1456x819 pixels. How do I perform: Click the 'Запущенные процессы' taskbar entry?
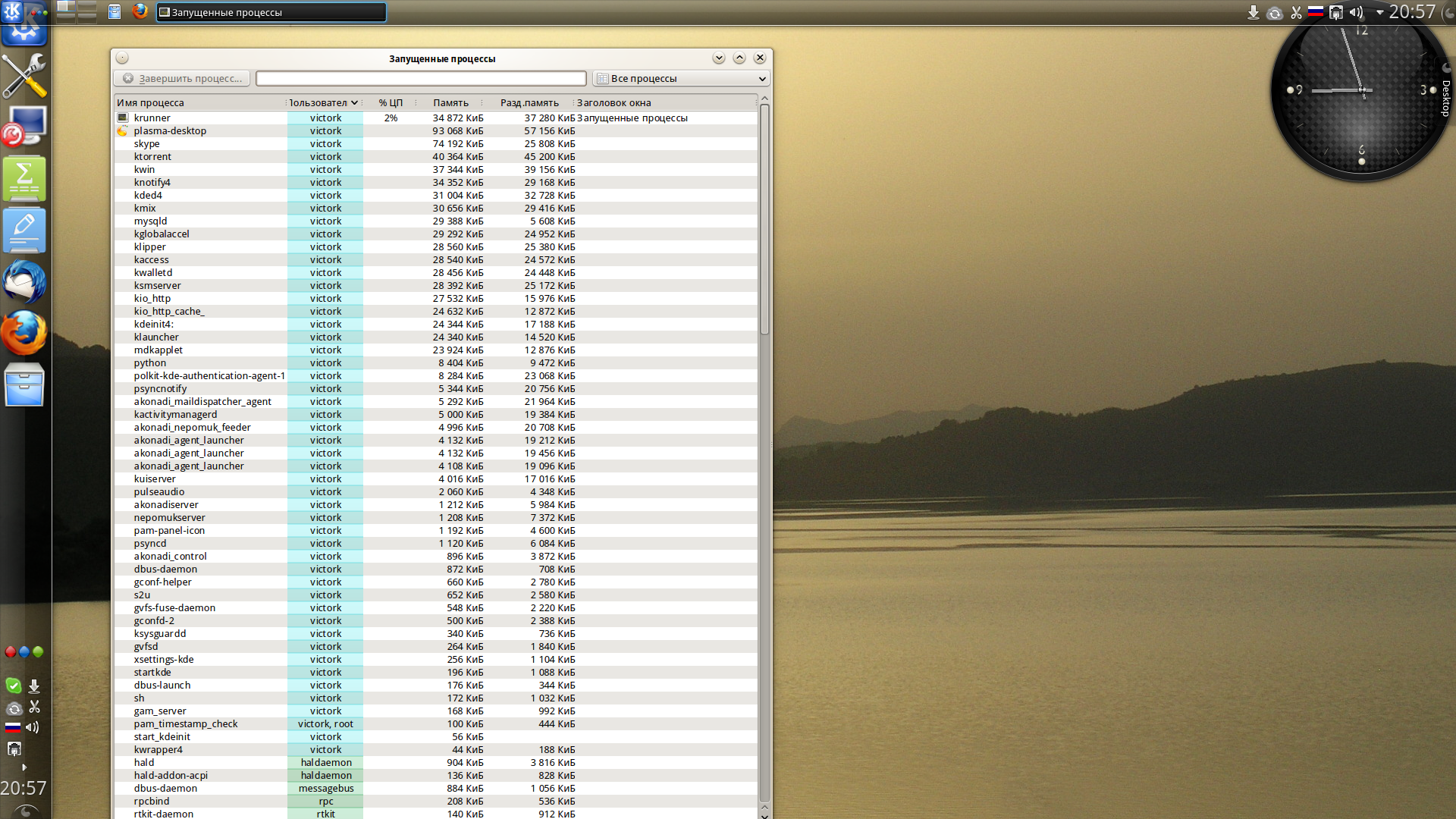[271, 12]
